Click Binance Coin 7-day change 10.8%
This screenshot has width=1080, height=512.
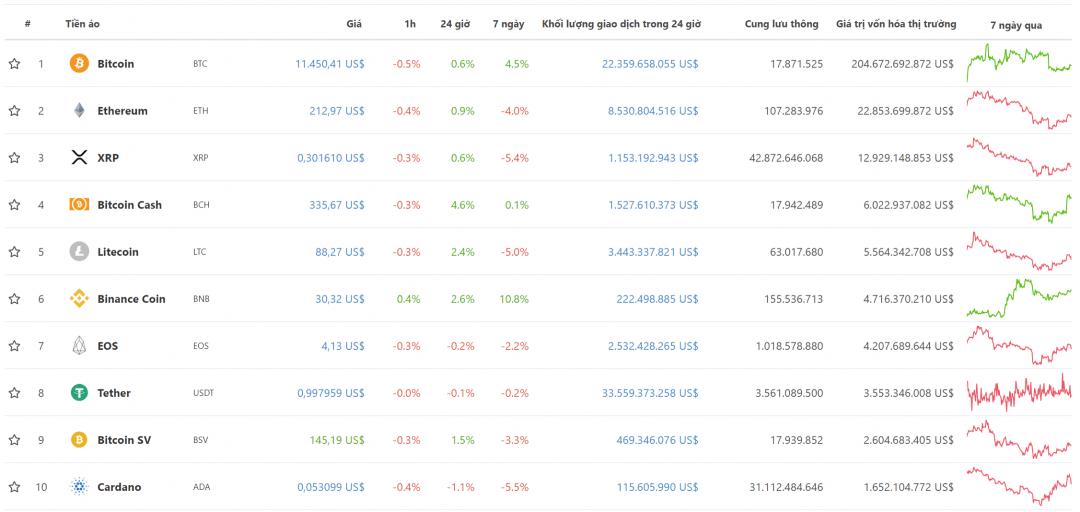[x=512, y=298]
